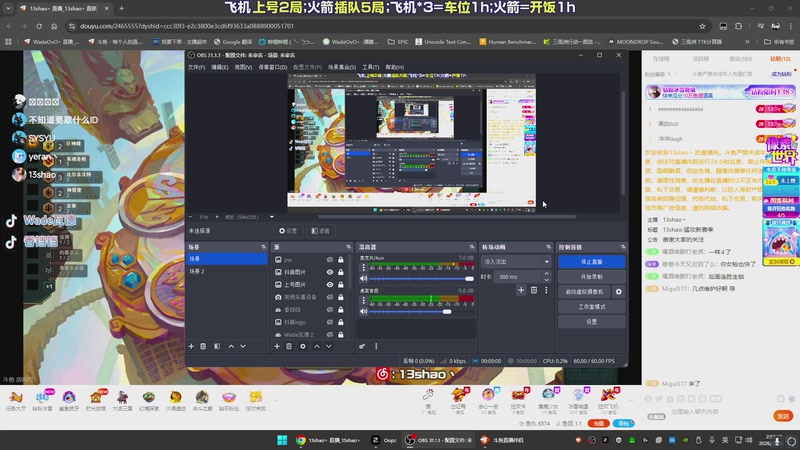Hide the 上号图片 source
Viewport: 800px width, 450px height.
330,284
